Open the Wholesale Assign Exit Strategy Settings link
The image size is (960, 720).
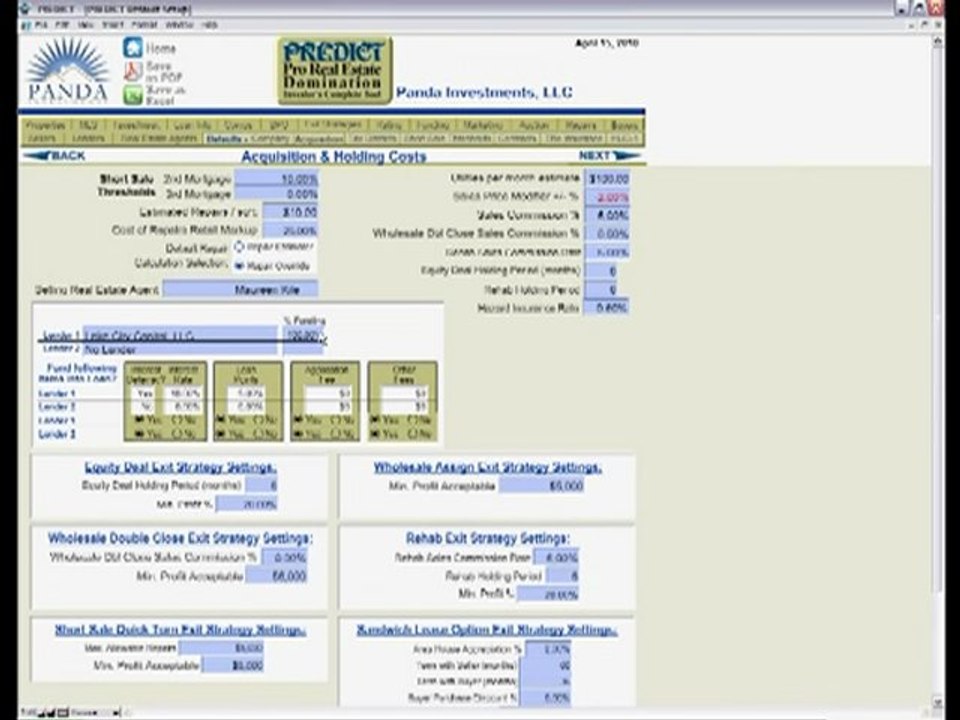[487, 467]
